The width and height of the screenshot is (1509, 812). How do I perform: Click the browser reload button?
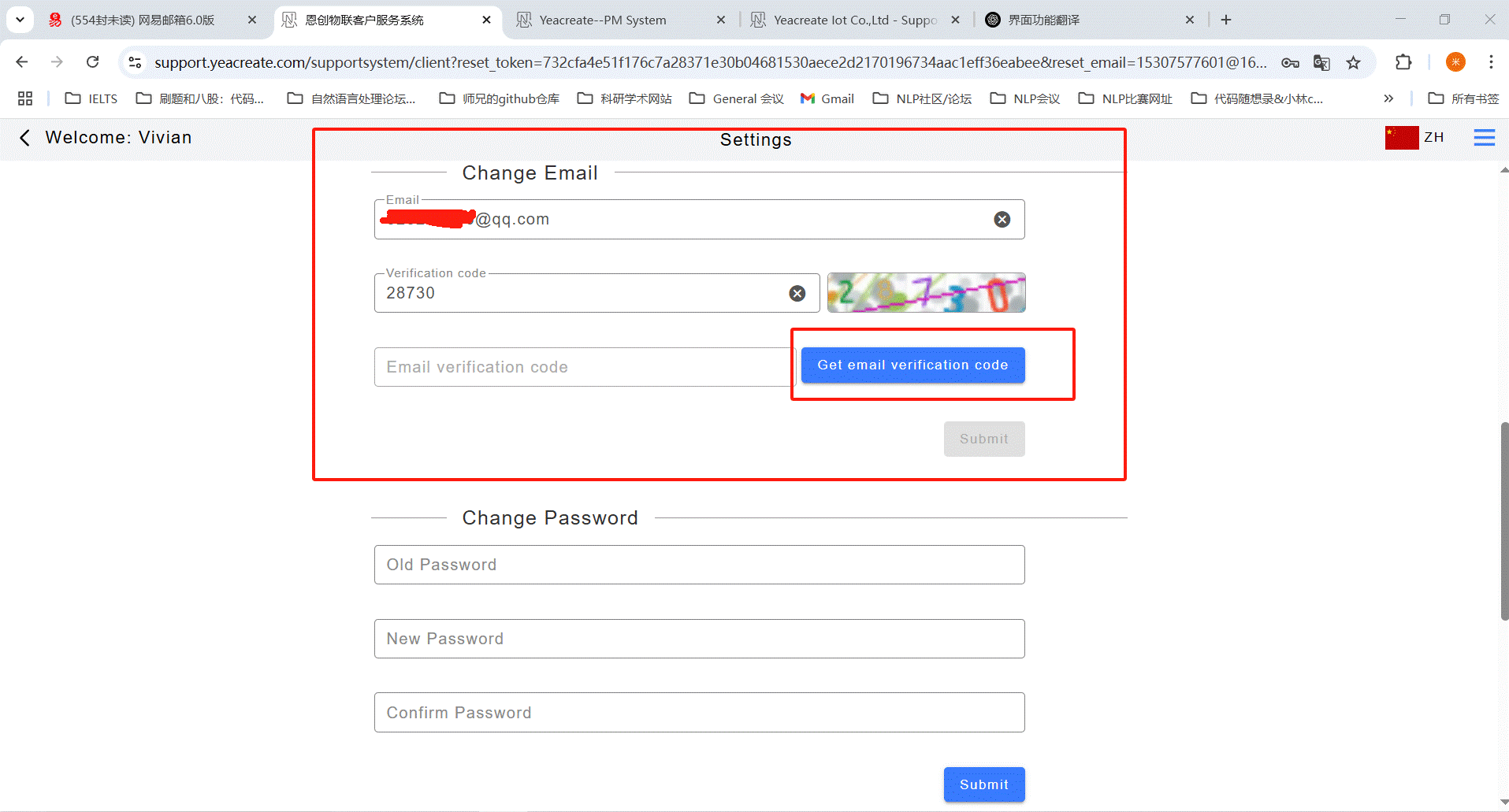[93, 62]
